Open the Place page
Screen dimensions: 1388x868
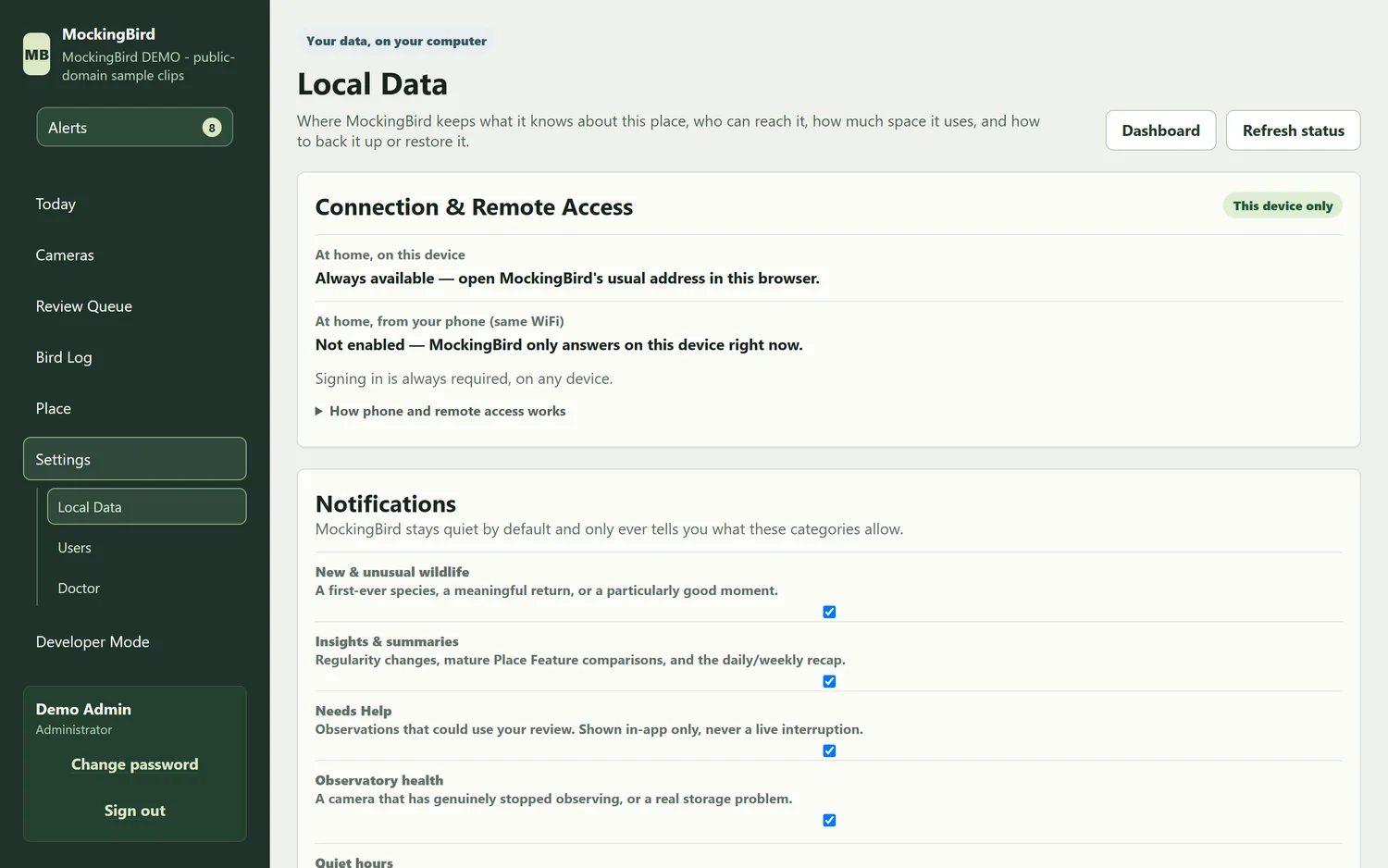coord(134,408)
